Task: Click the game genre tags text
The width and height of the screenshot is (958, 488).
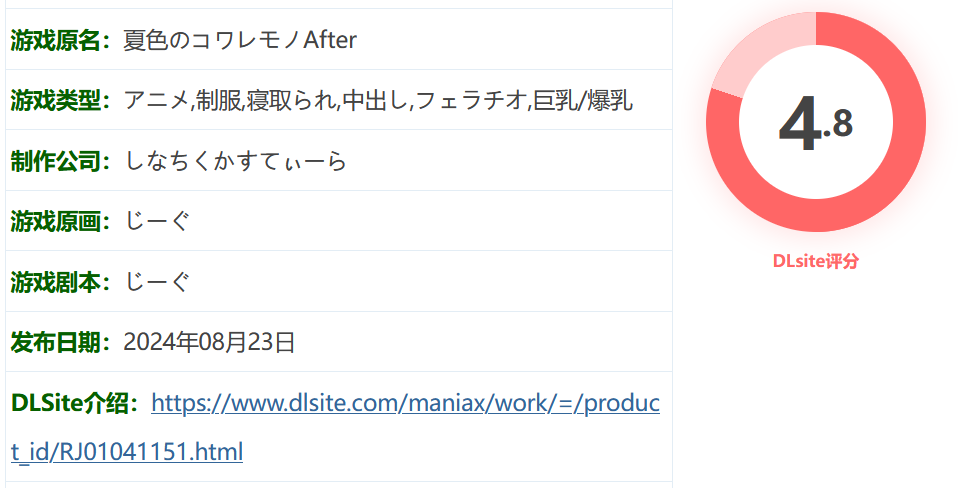Action: point(378,100)
